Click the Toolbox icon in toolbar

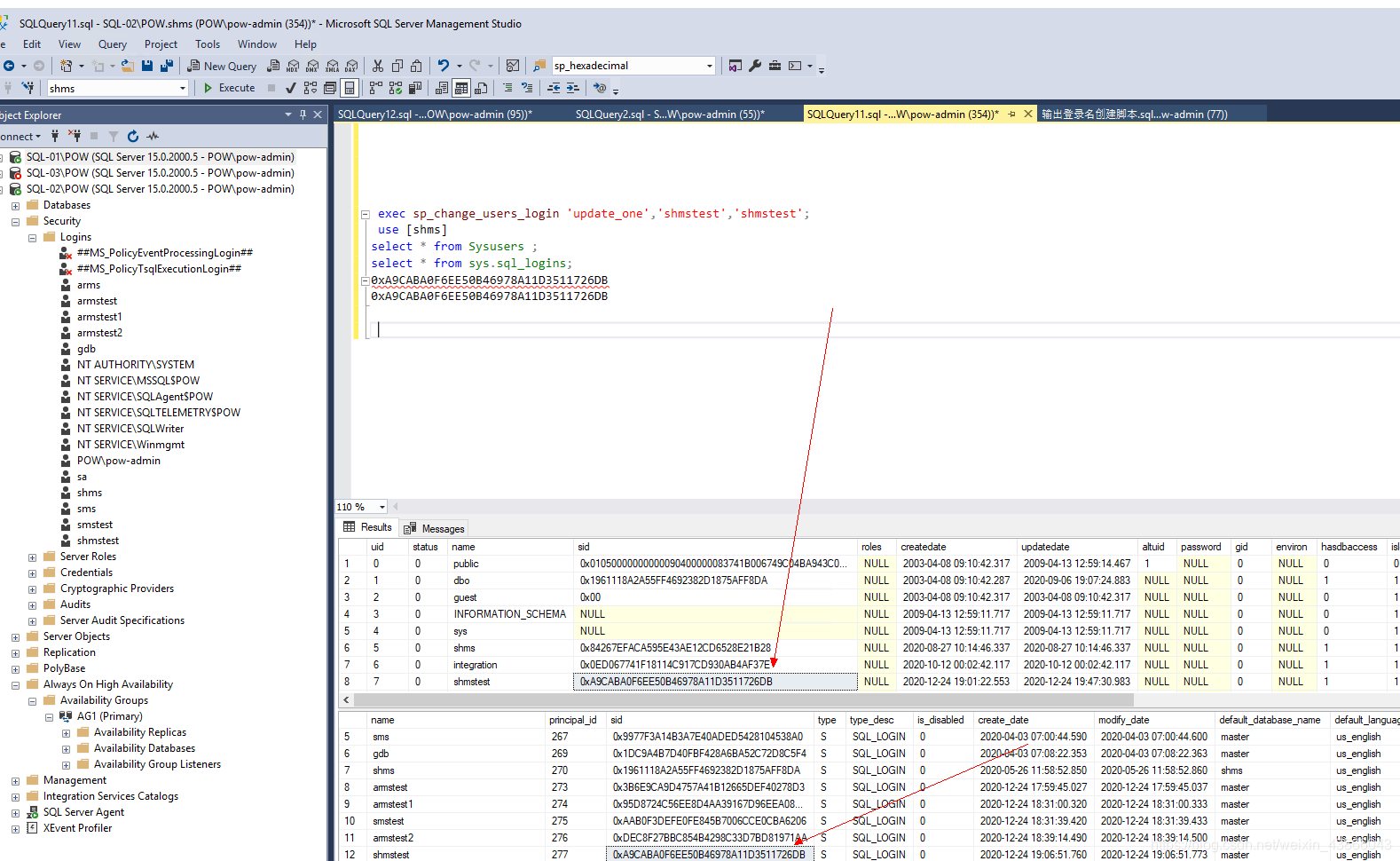775,66
